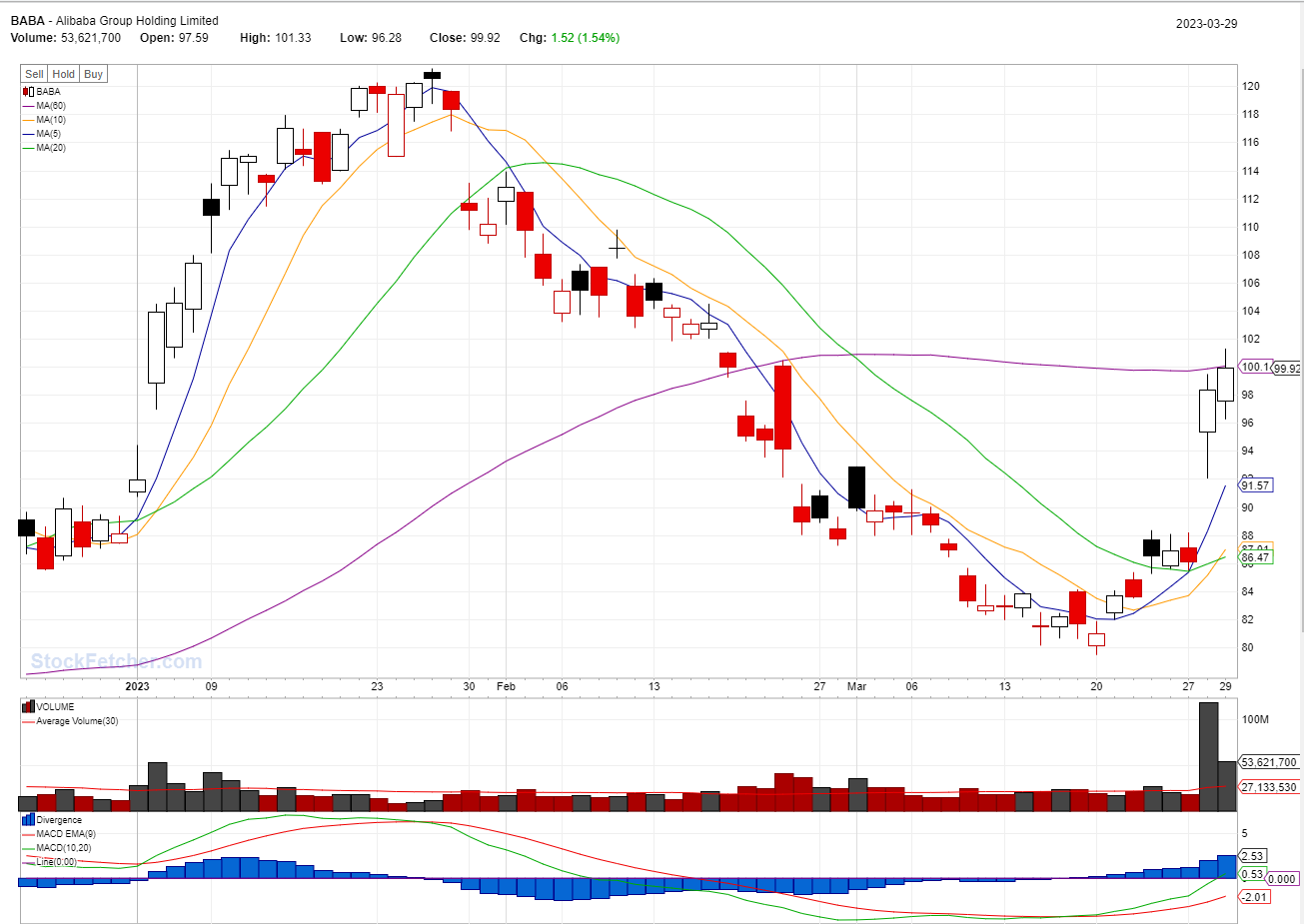
Task: Click the Hold button
Action: (64, 74)
